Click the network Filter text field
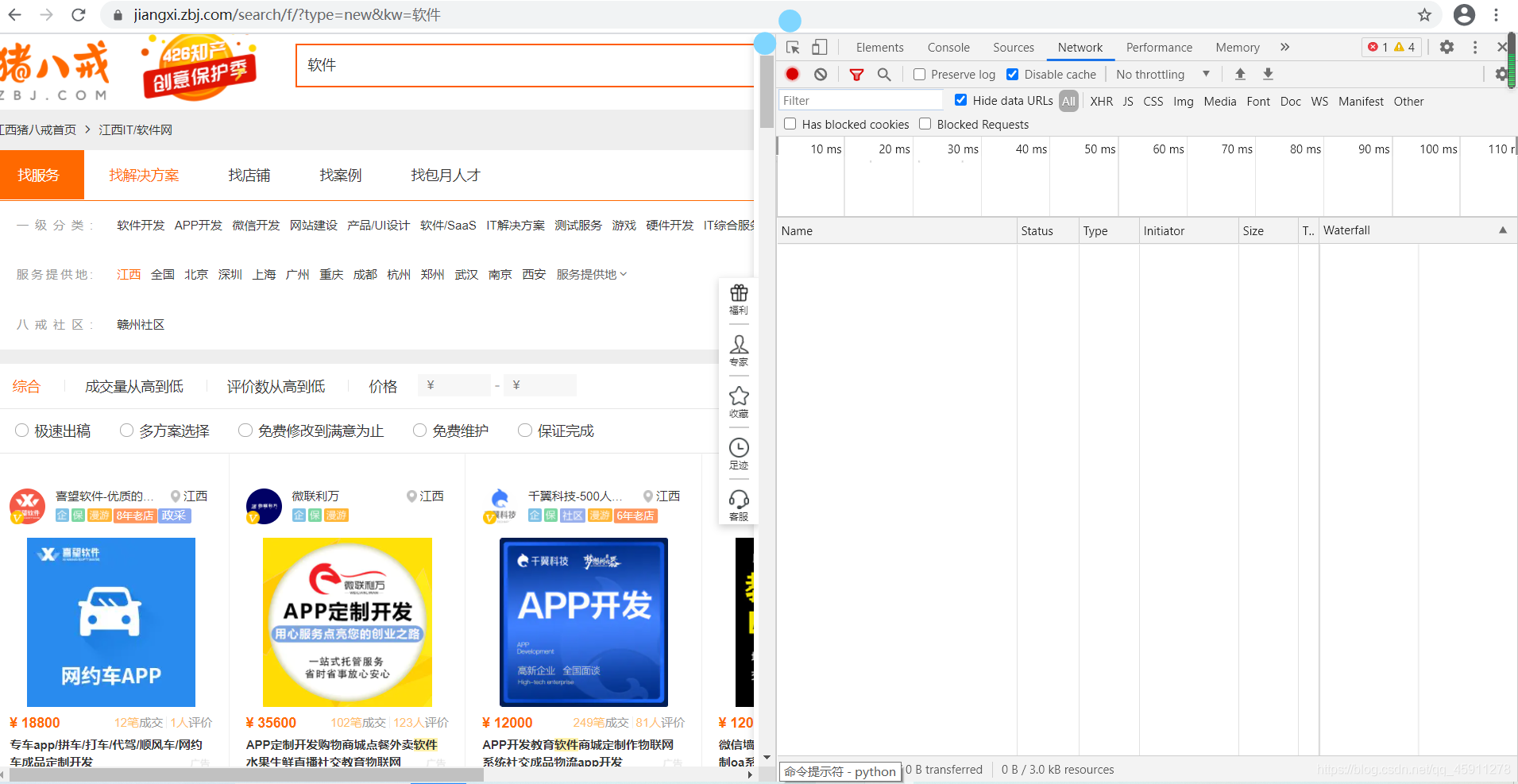Image resolution: width=1518 pixels, height=784 pixels. (861, 100)
